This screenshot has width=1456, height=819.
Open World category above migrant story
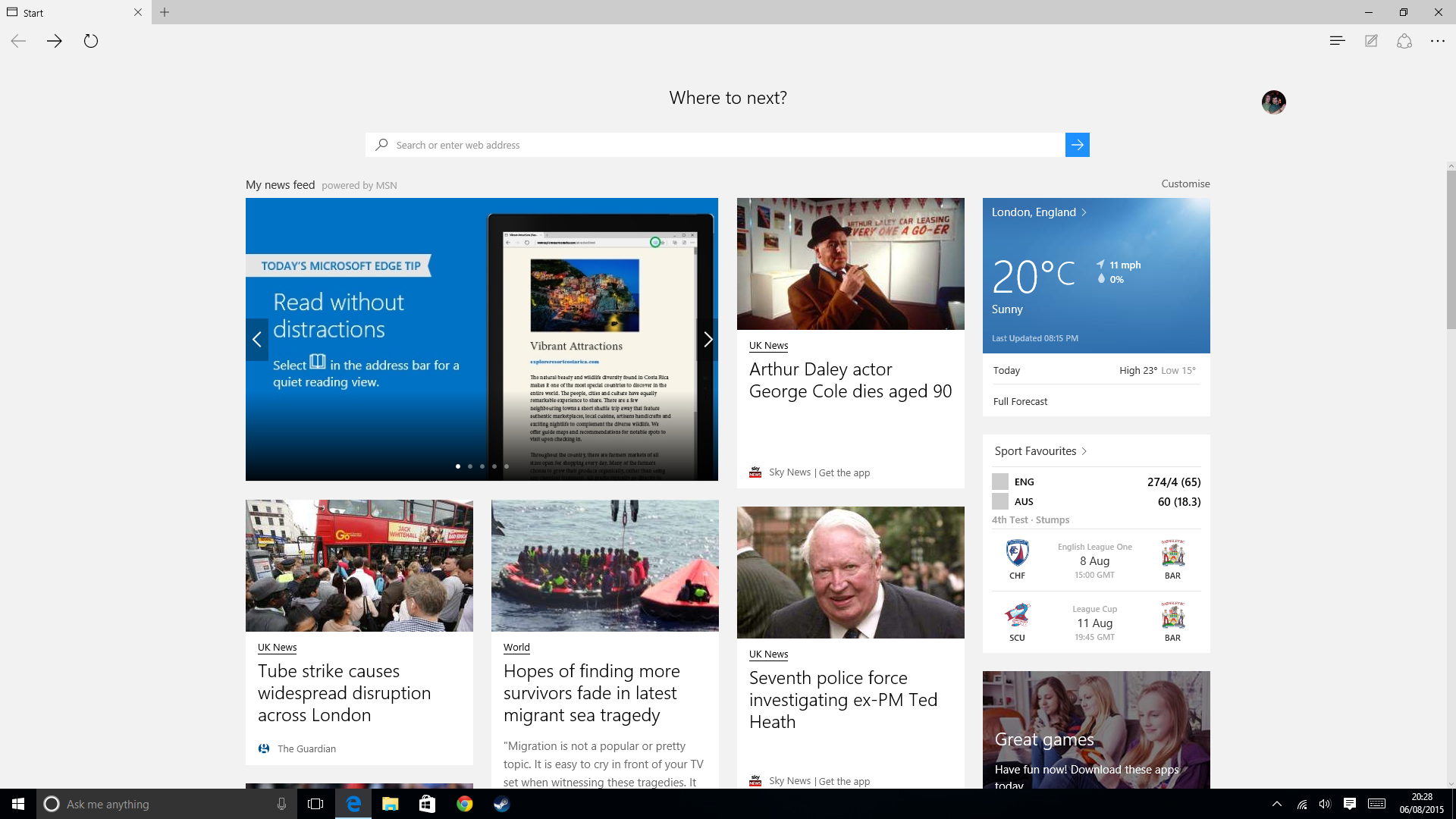pos(516,647)
